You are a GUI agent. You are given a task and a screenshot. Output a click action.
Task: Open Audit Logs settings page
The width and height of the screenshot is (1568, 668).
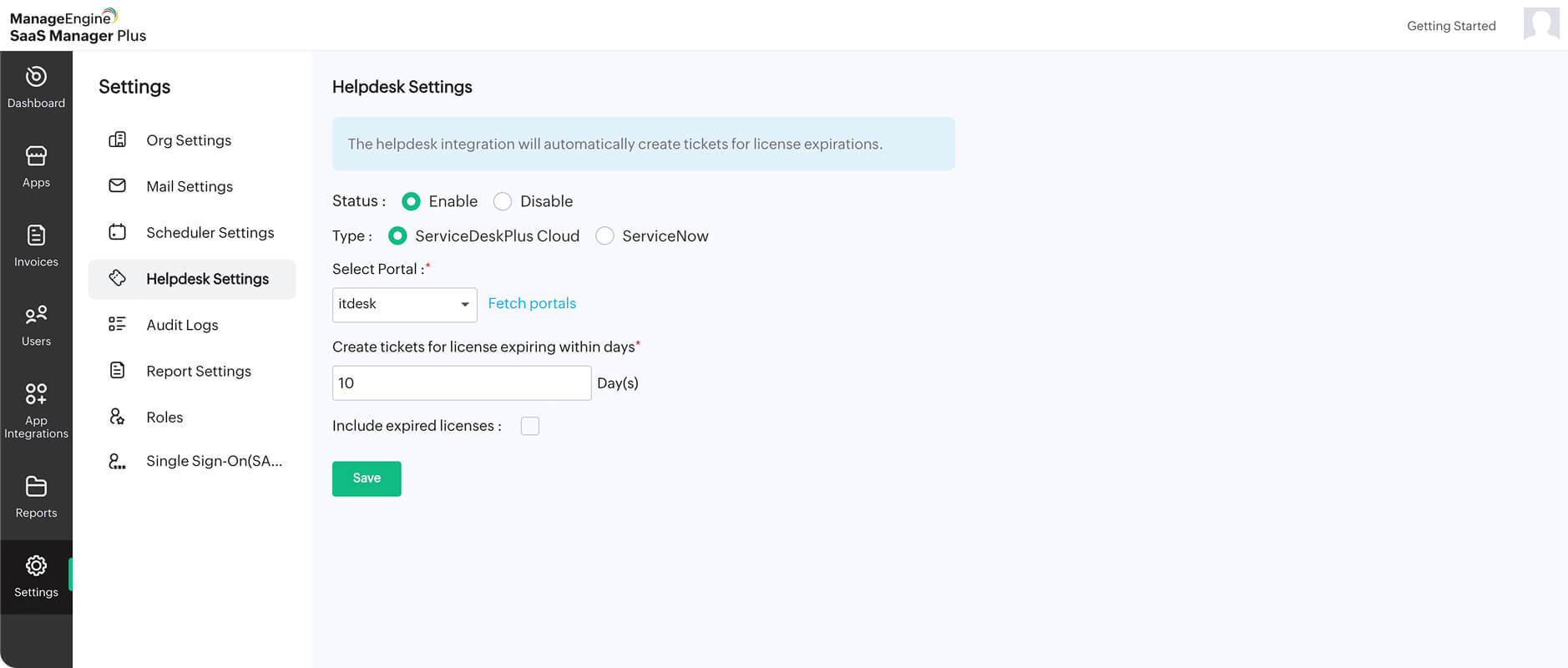182,325
